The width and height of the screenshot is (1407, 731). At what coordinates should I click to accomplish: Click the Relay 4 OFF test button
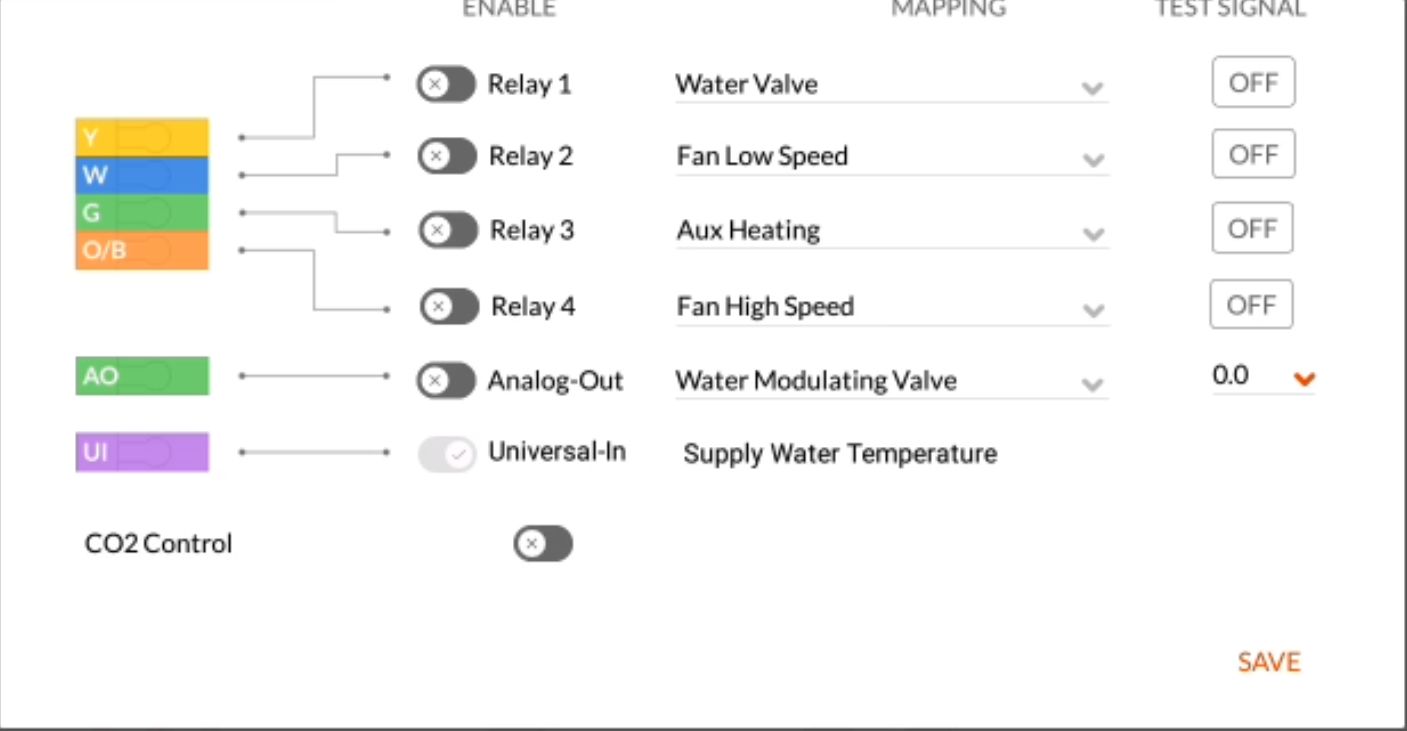pos(1251,304)
